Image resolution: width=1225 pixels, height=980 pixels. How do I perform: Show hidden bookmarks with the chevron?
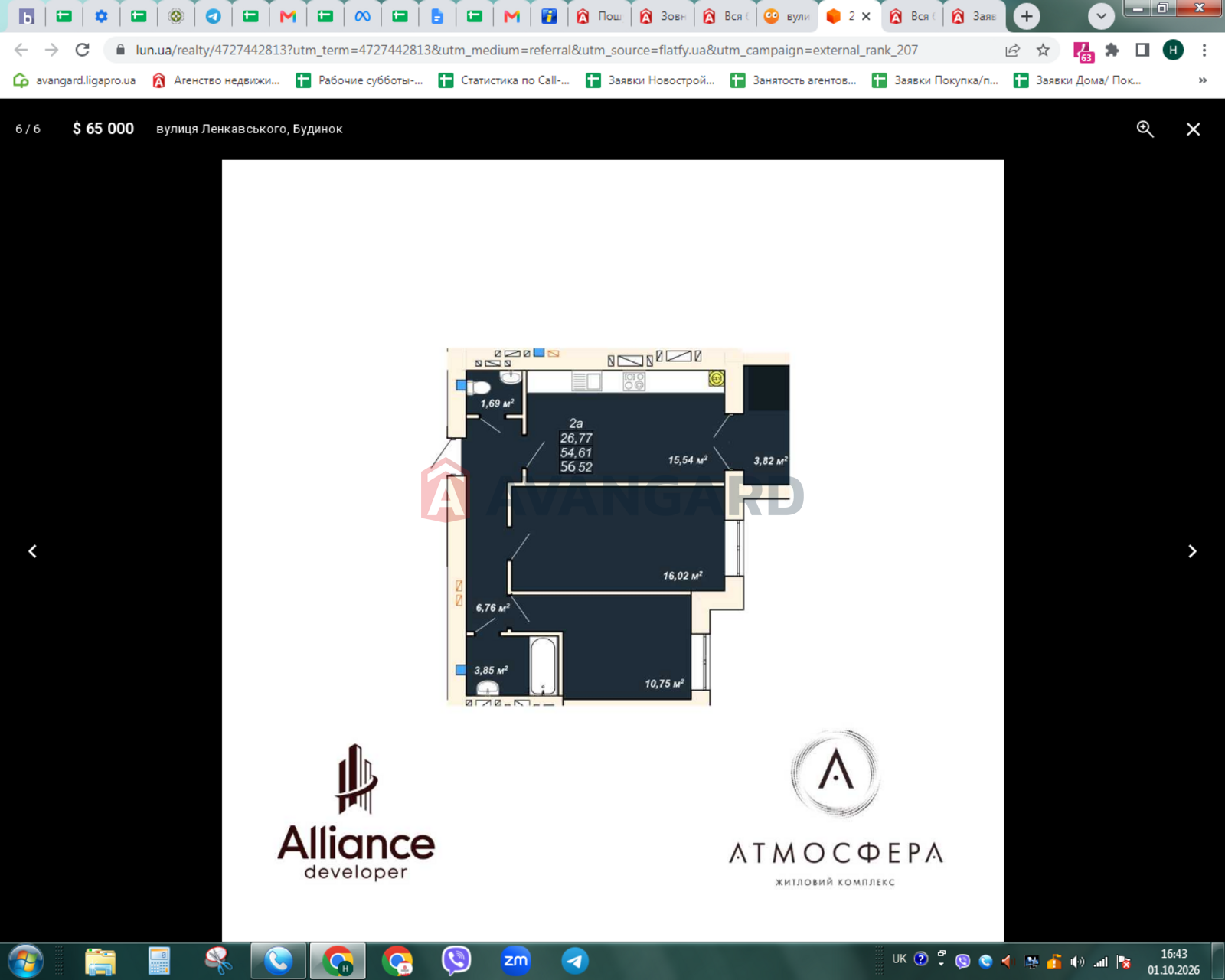coord(1203,80)
